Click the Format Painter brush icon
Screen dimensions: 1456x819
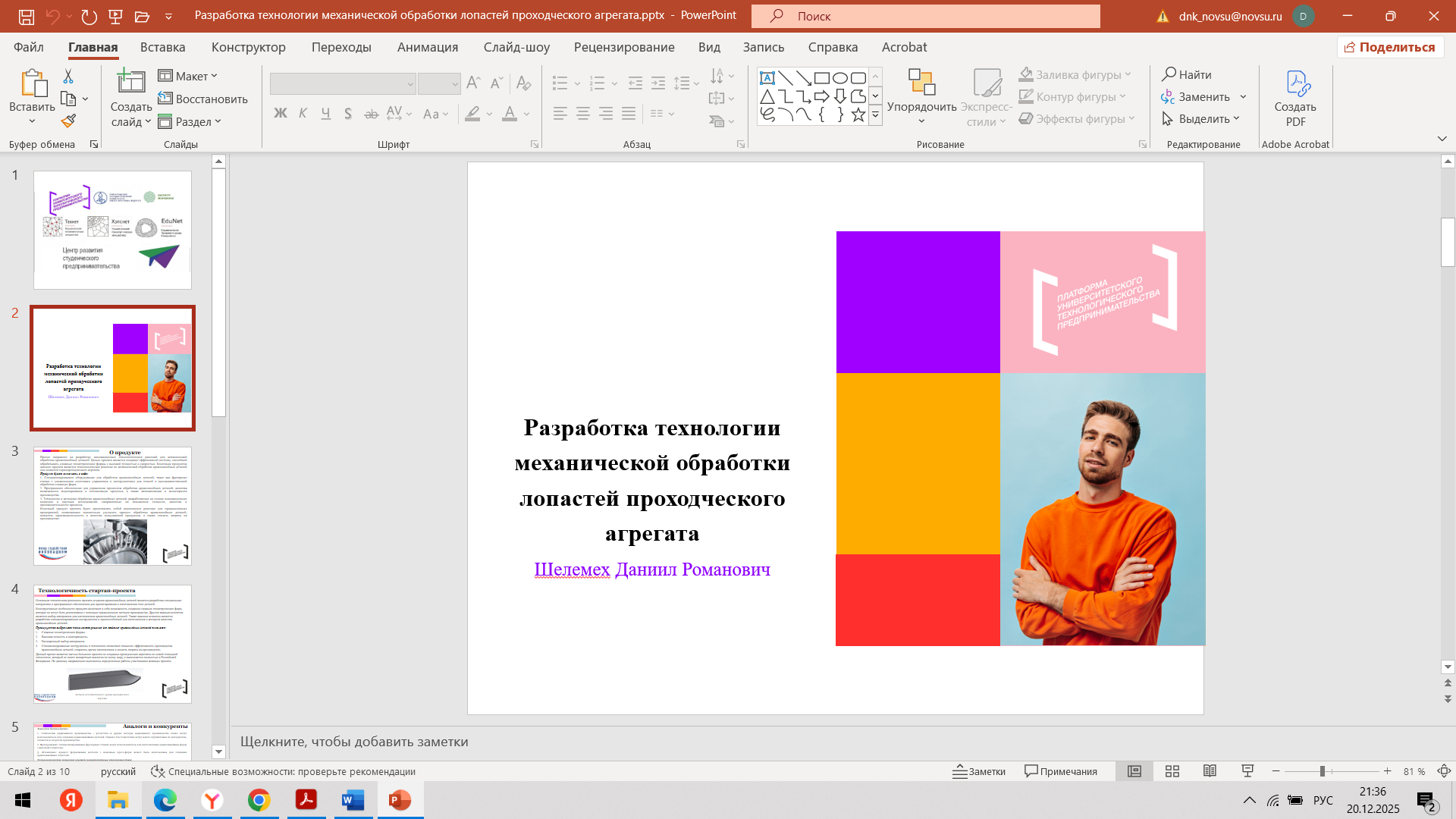click(68, 121)
